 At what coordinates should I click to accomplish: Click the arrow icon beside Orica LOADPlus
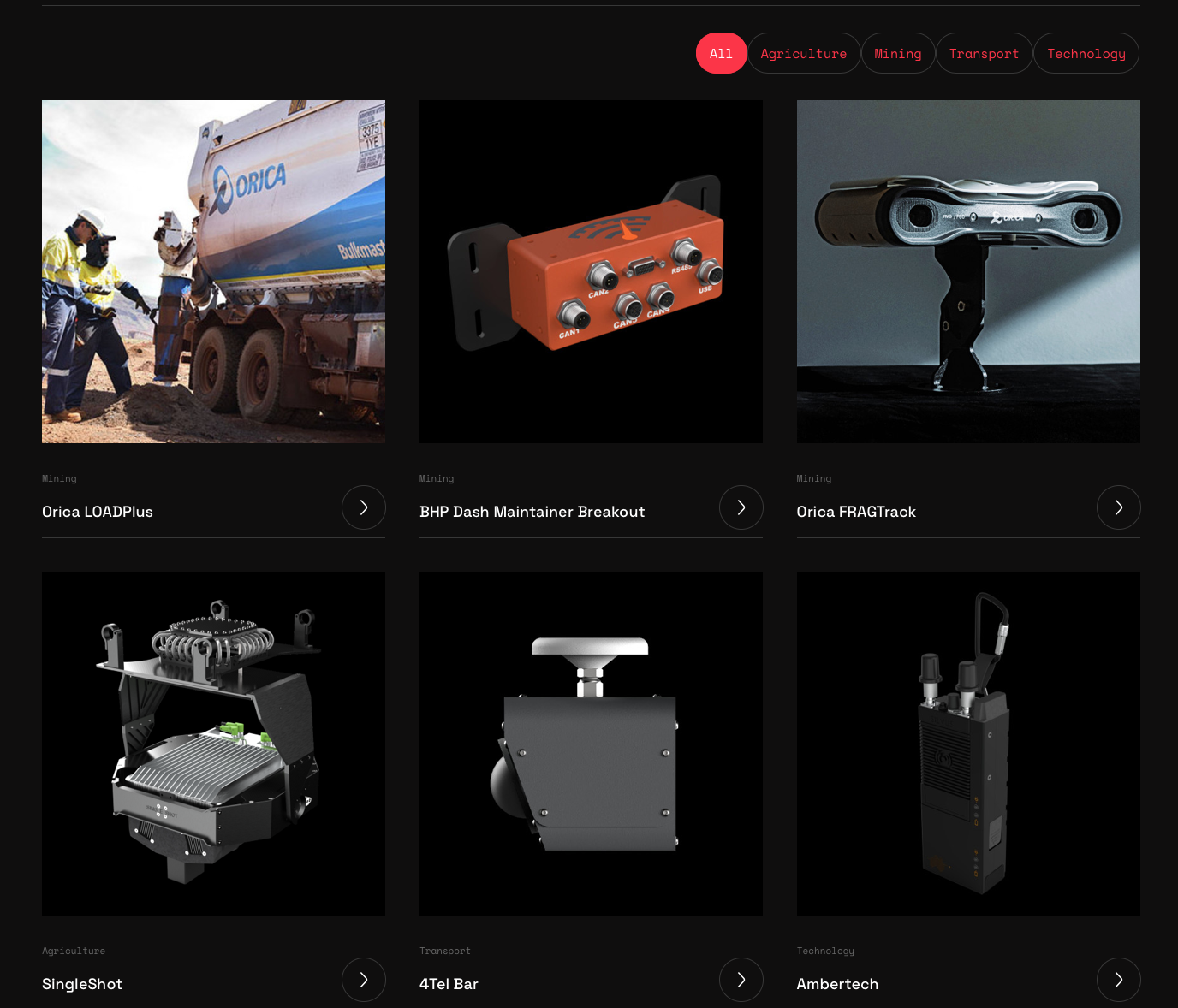pos(363,507)
